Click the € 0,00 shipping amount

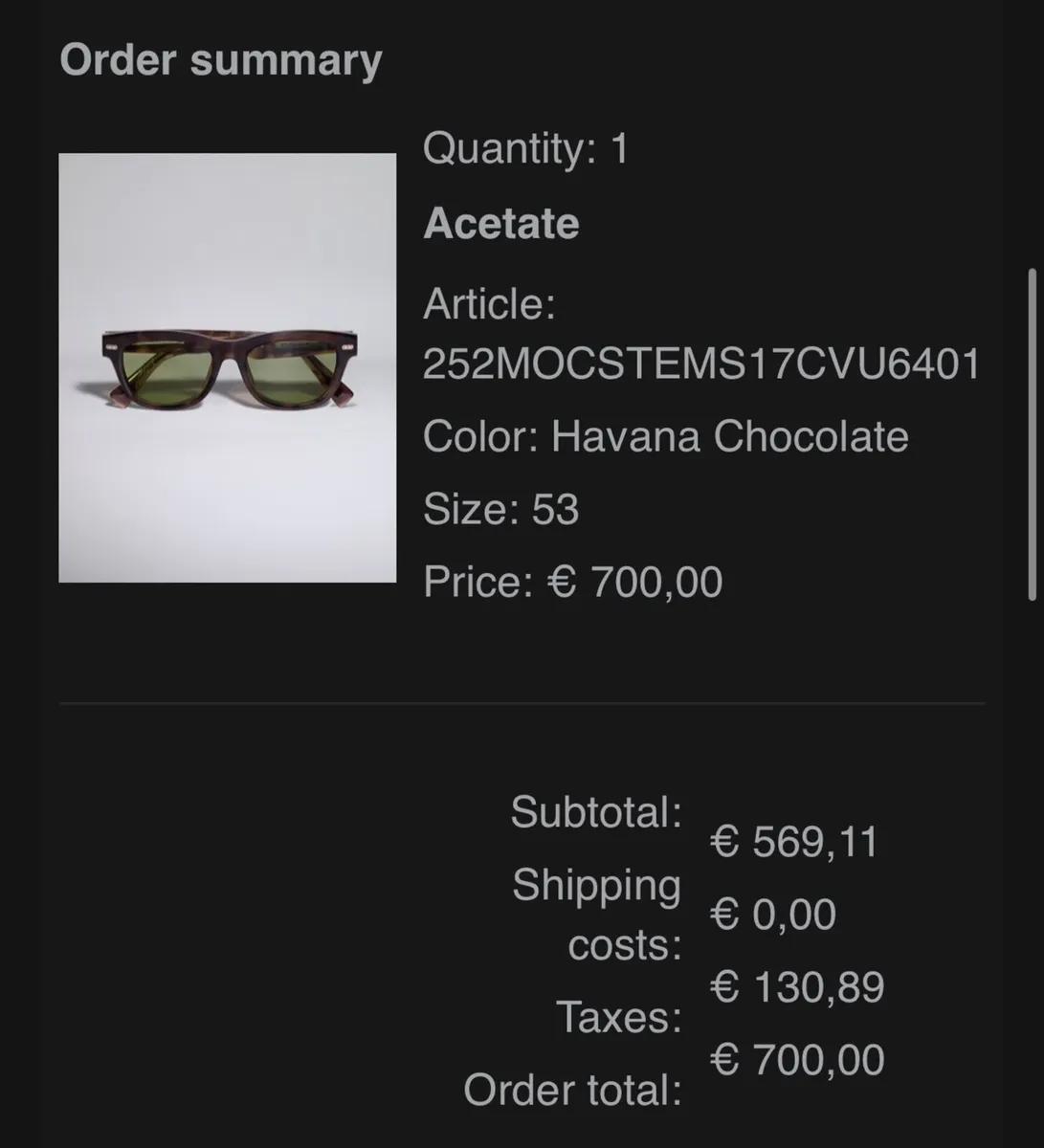772,915
